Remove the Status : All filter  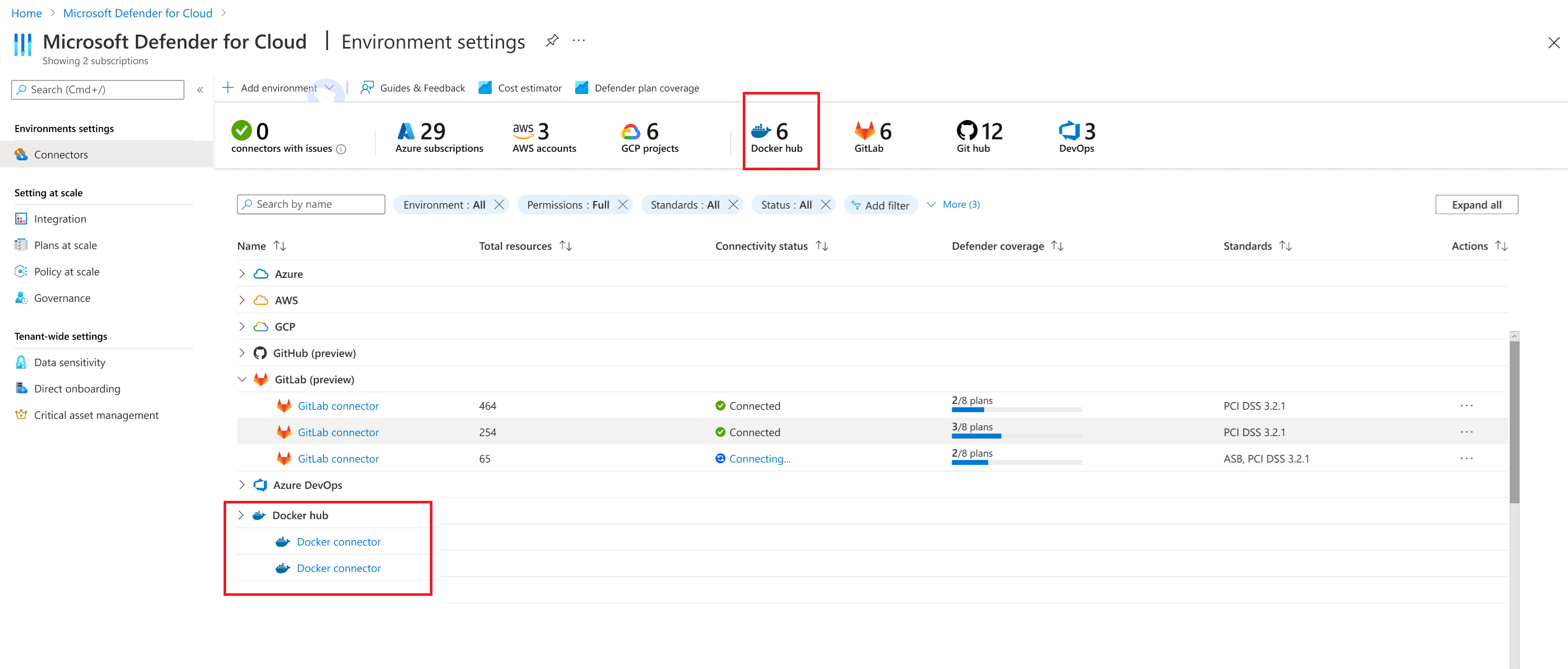(825, 205)
